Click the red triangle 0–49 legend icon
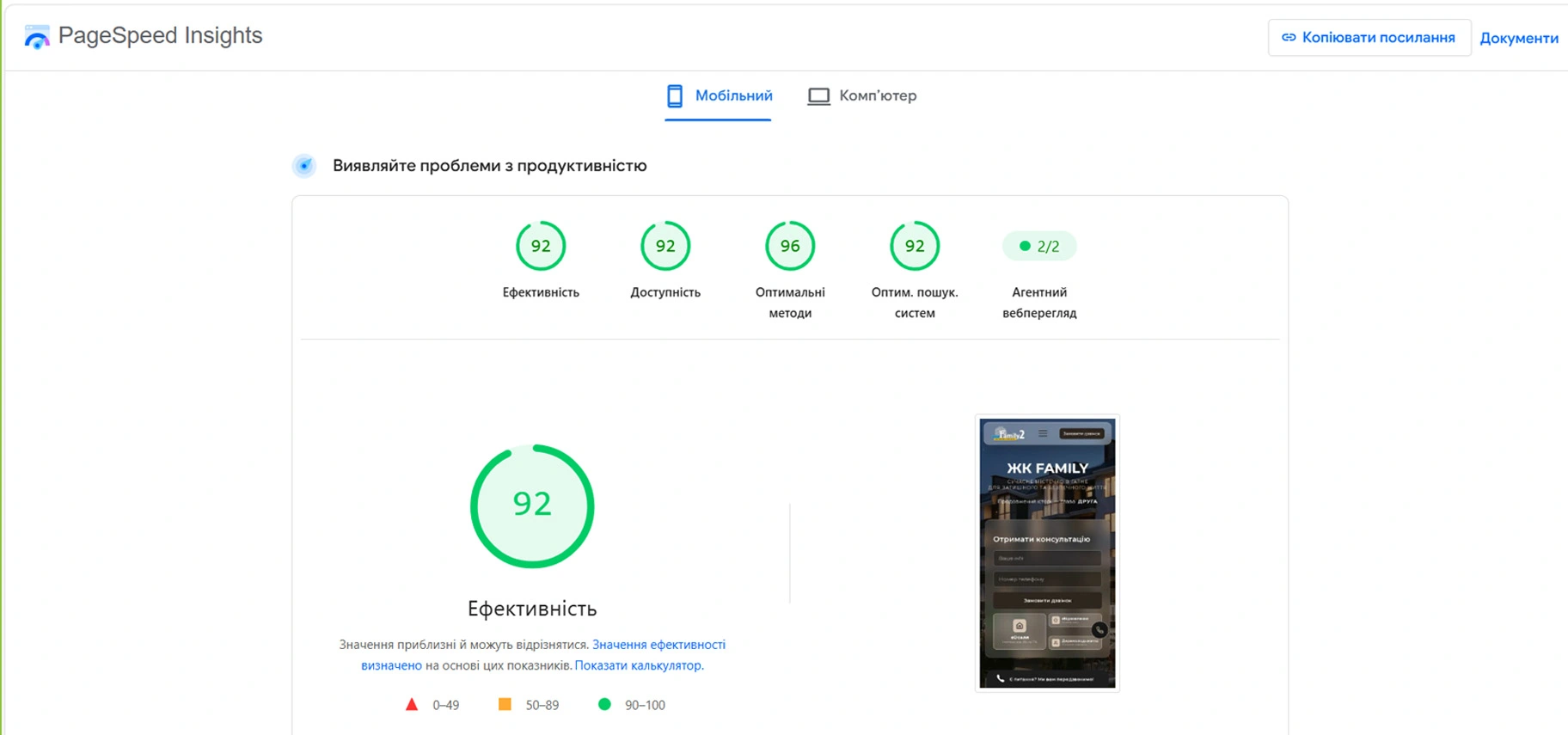This screenshot has height=735, width=1568. click(412, 705)
